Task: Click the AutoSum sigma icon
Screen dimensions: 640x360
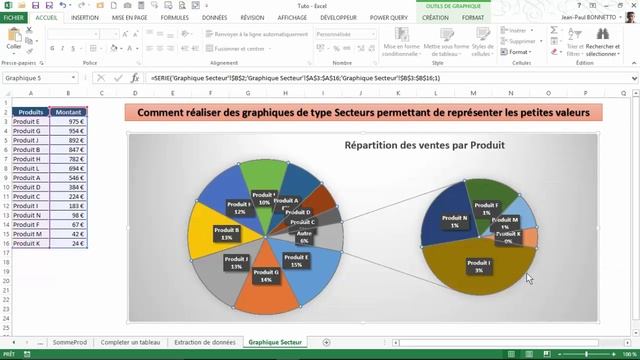Action: point(554,30)
